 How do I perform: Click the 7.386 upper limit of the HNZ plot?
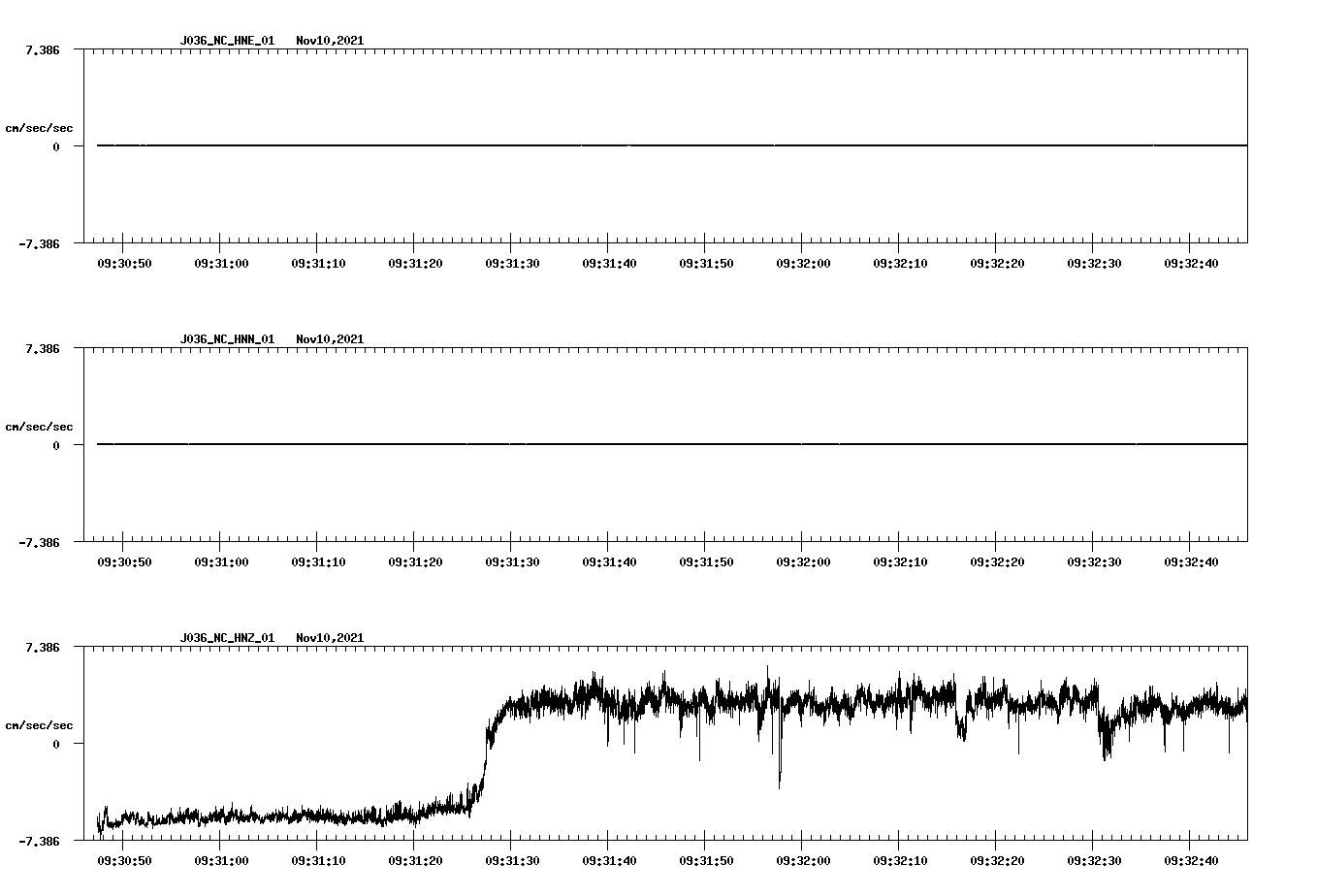[42, 647]
